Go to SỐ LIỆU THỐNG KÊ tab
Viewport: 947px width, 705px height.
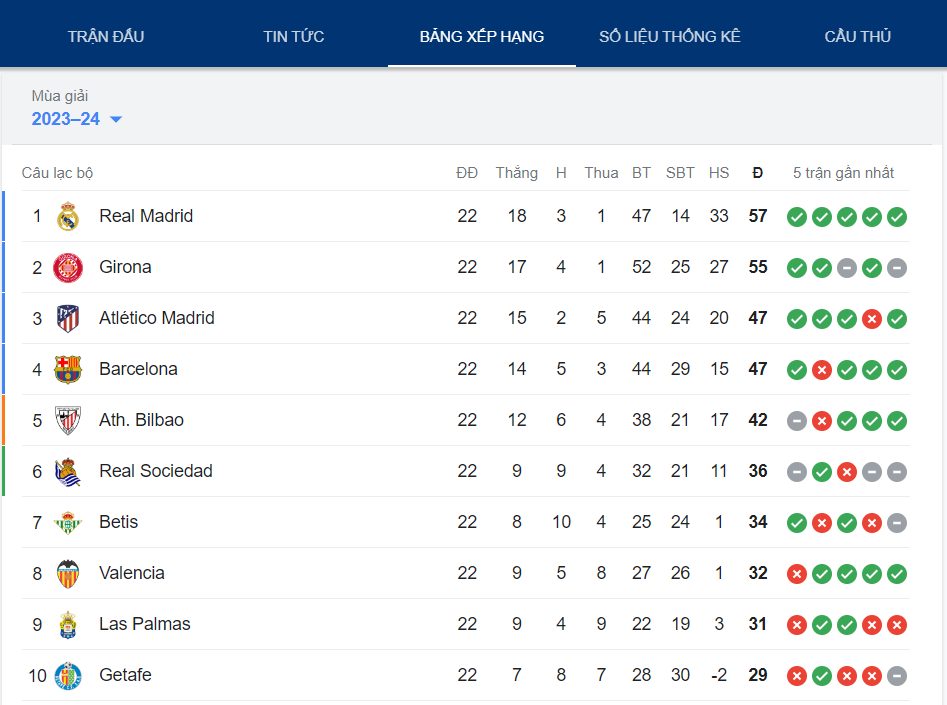click(x=670, y=37)
